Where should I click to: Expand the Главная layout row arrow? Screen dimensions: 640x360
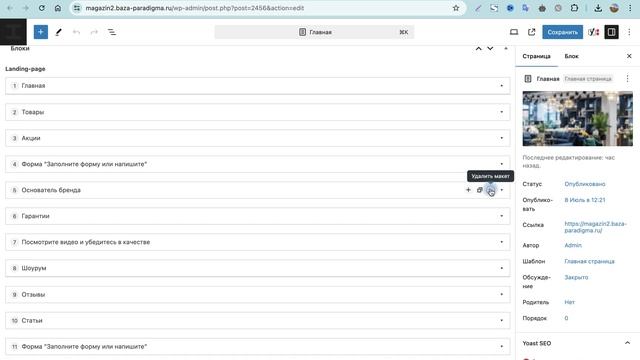pyautogui.click(x=502, y=86)
